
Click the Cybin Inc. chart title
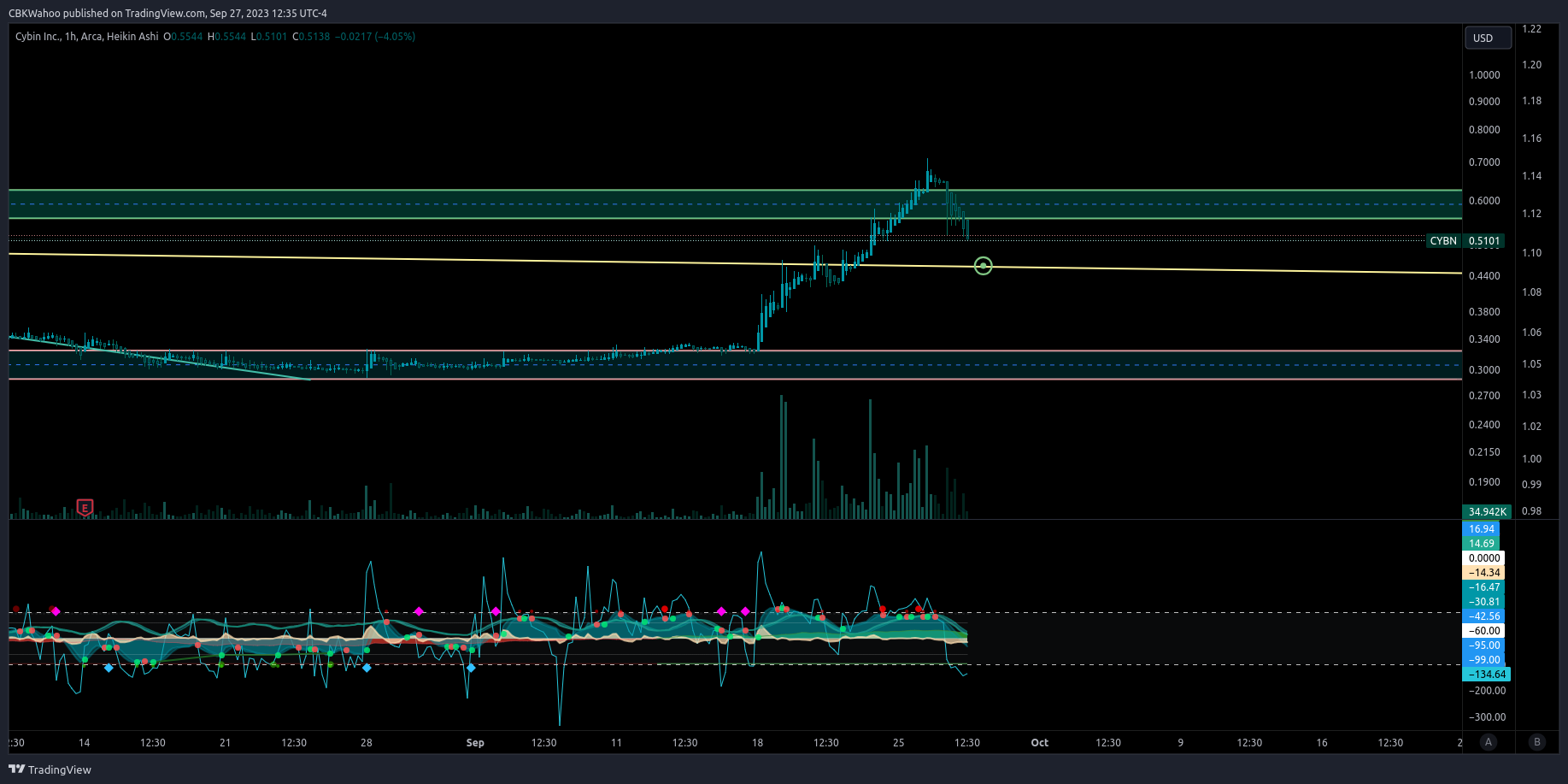click(x=86, y=37)
